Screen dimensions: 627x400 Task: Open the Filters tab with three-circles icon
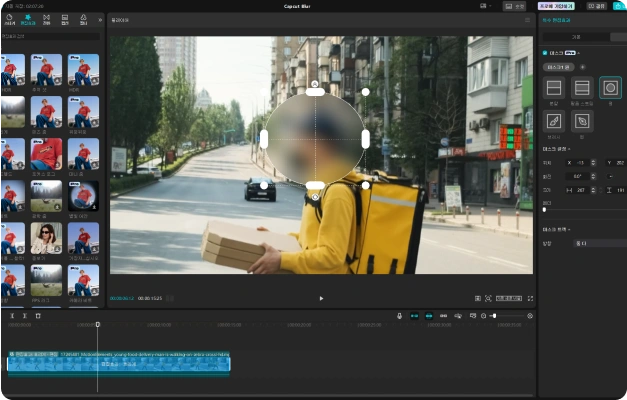[x=83, y=19]
